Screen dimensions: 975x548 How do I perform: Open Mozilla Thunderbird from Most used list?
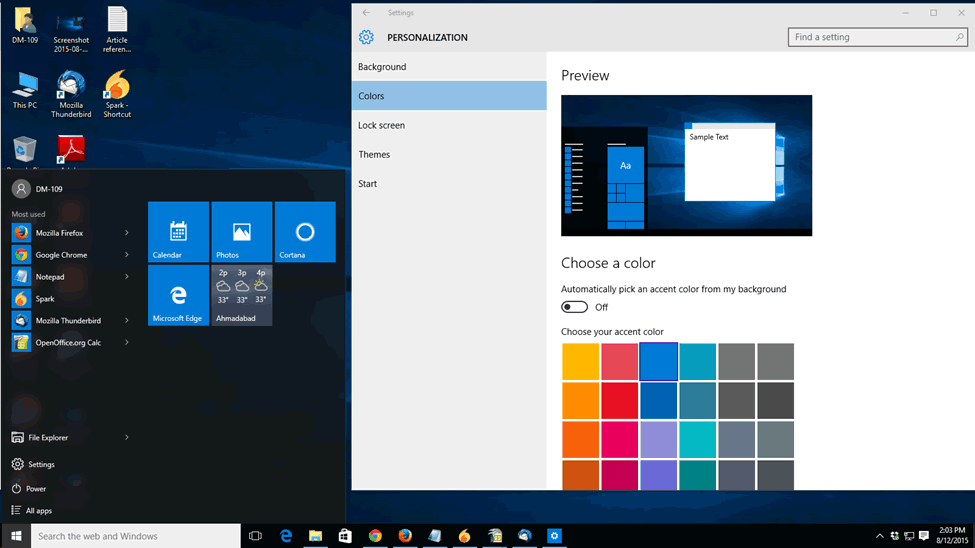point(71,320)
